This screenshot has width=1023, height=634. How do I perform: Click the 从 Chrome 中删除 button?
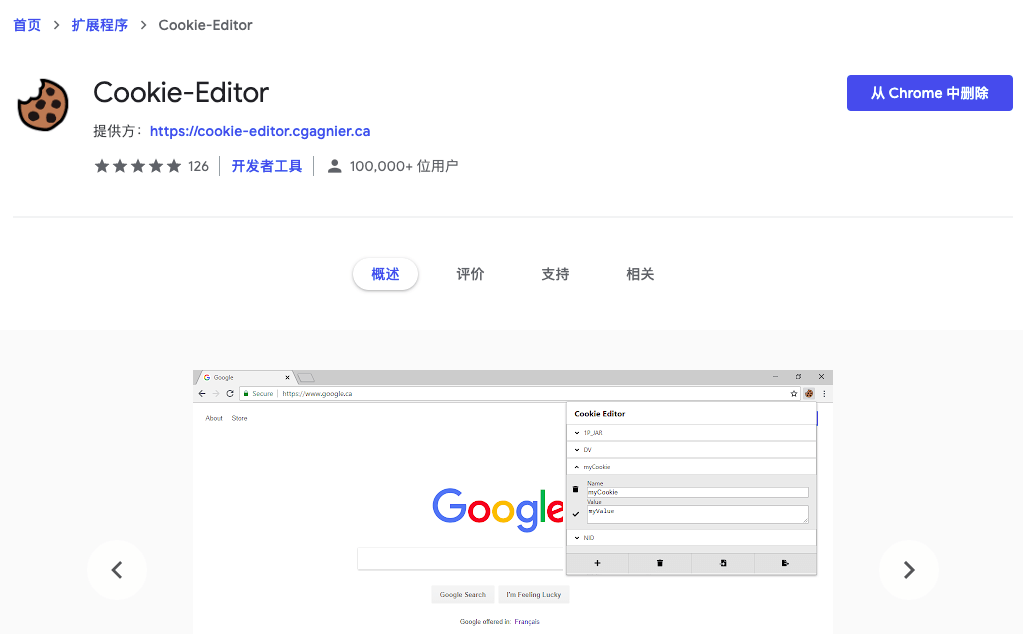pos(929,93)
